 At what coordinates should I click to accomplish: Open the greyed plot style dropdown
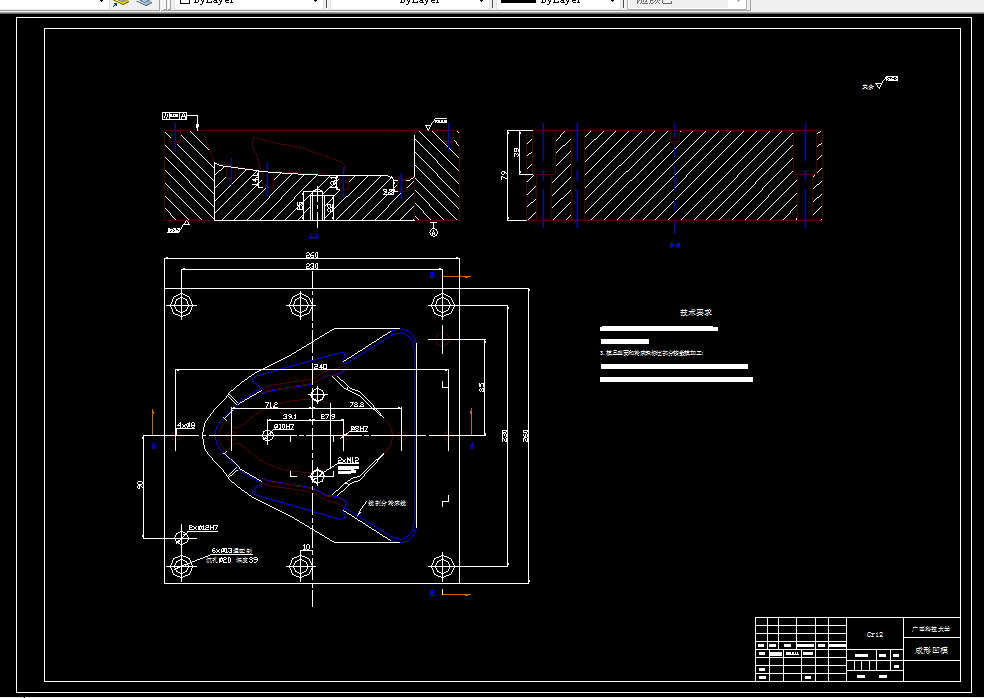pos(686,3)
